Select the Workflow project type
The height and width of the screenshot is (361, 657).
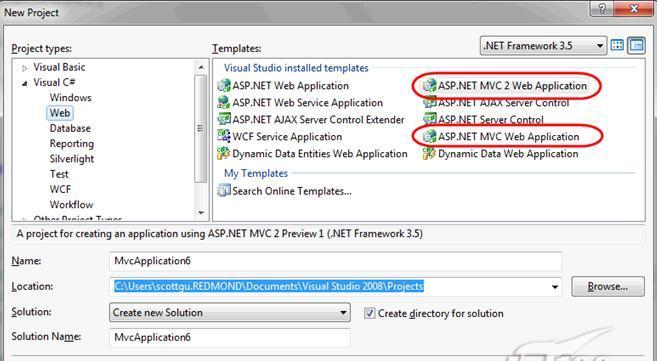coord(71,205)
